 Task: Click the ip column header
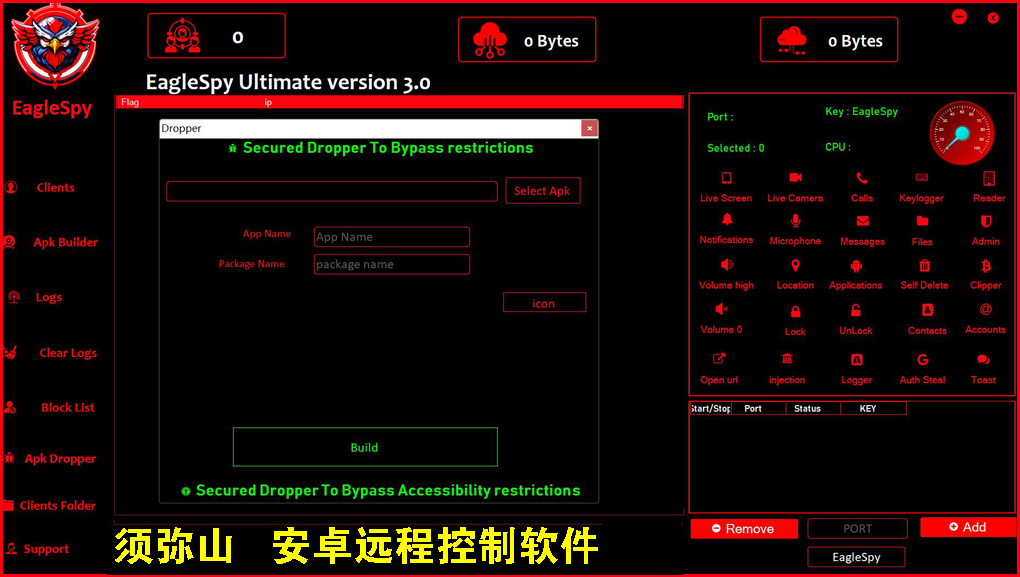tap(268, 103)
